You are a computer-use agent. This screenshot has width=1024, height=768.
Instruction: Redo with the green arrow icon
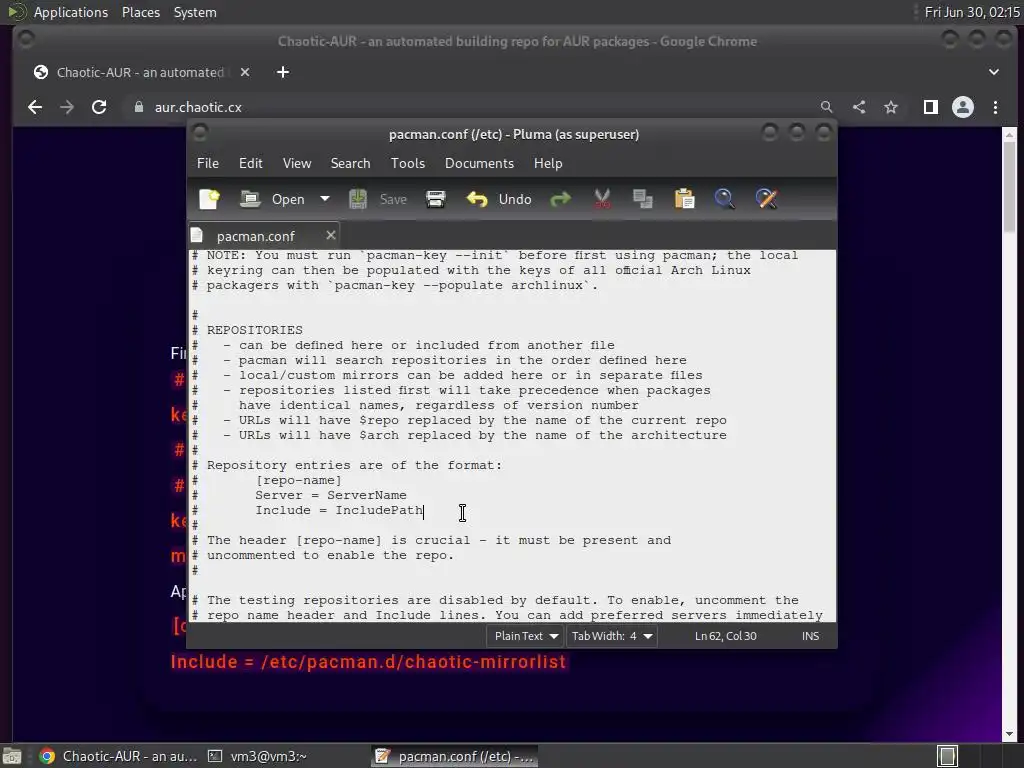(560, 199)
